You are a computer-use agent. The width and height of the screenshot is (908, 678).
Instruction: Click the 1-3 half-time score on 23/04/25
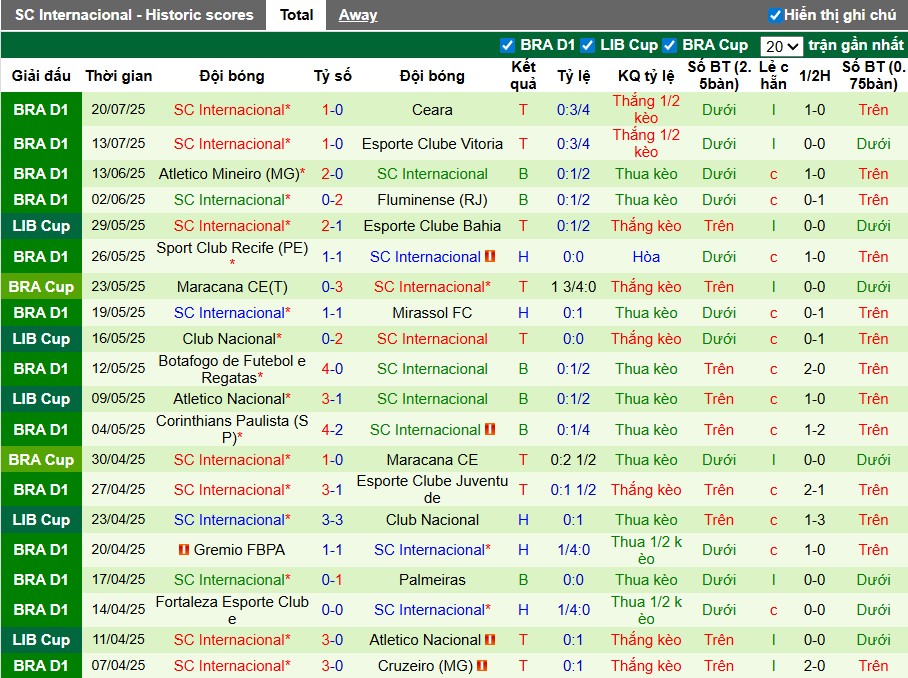click(814, 520)
